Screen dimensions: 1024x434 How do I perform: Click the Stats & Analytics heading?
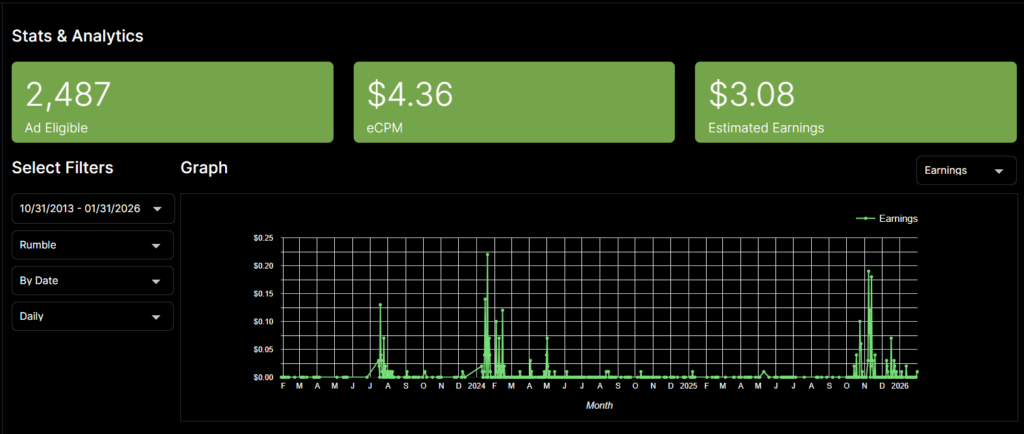78,36
